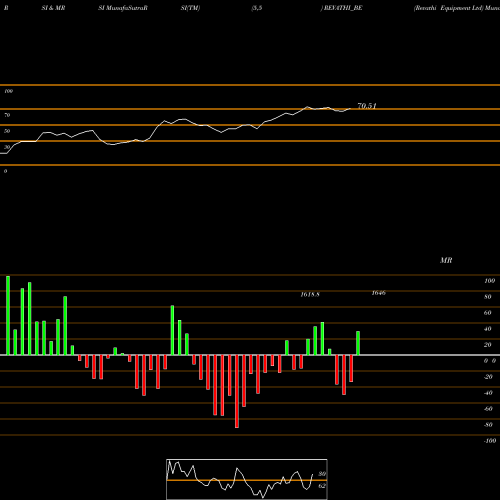Click the MR axis label 80

coord(488,297)
